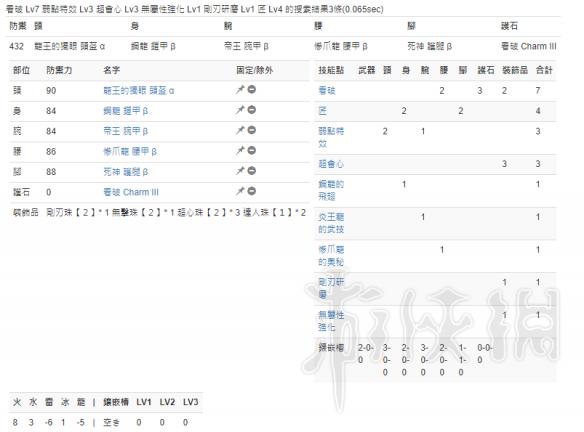Exclude the 鋼龍 body armor β piece

coord(252,110)
